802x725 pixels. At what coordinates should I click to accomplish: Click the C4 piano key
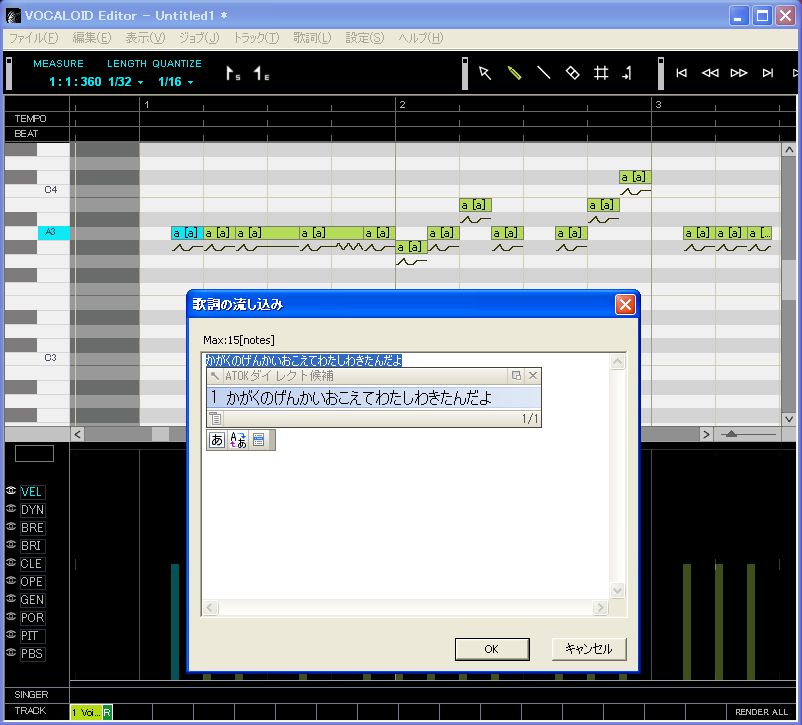[53, 190]
